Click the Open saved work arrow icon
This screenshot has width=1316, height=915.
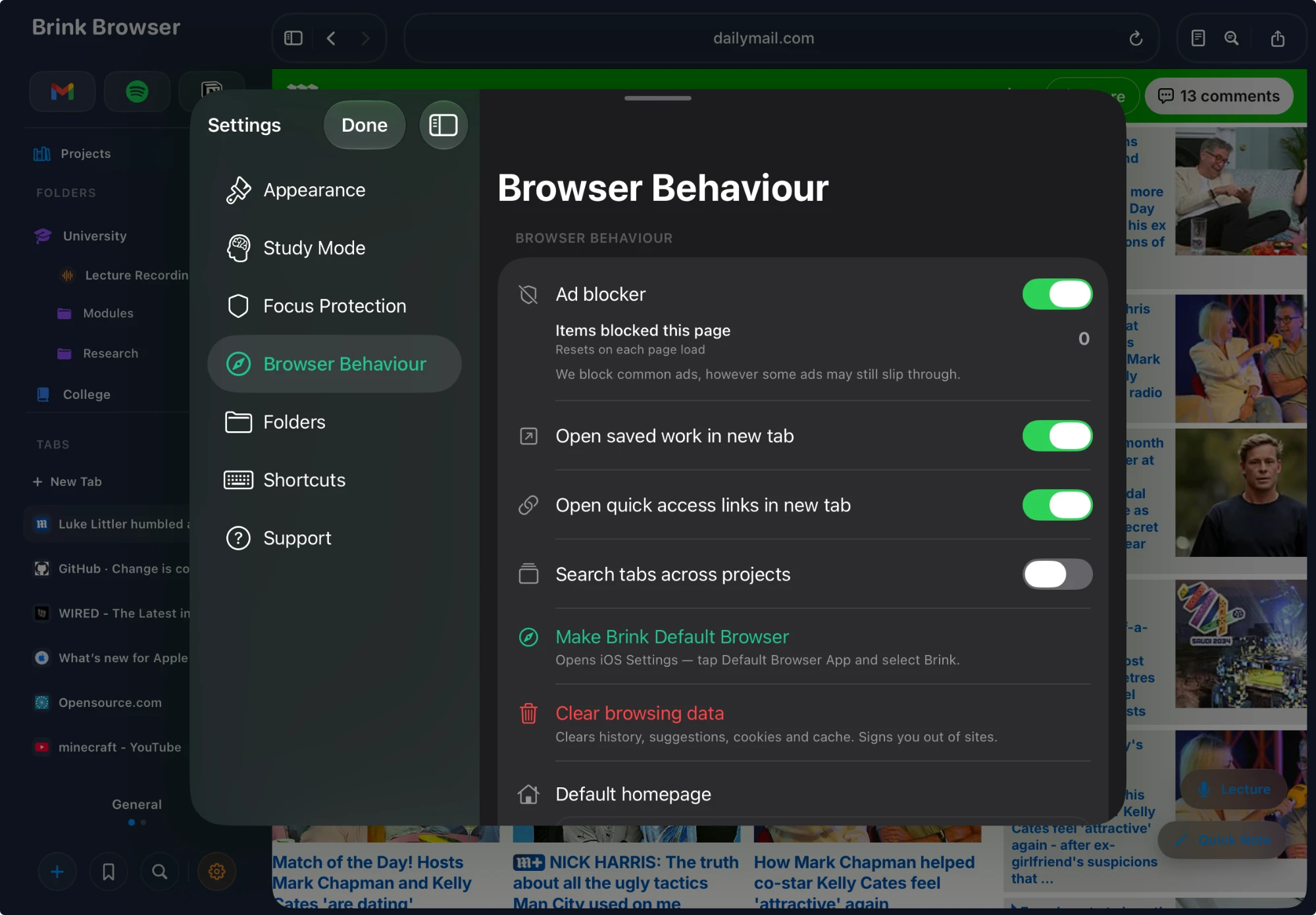coord(528,436)
